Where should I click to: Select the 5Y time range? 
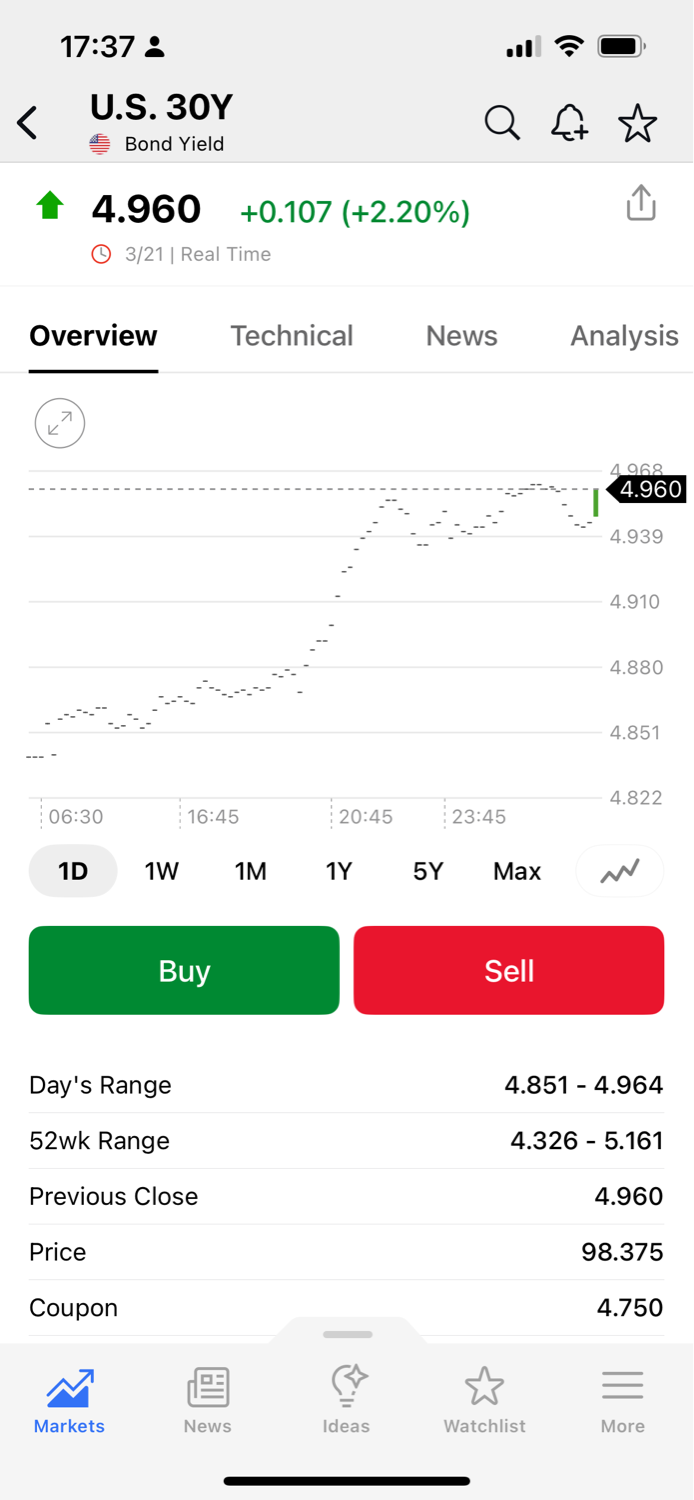point(427,872)
